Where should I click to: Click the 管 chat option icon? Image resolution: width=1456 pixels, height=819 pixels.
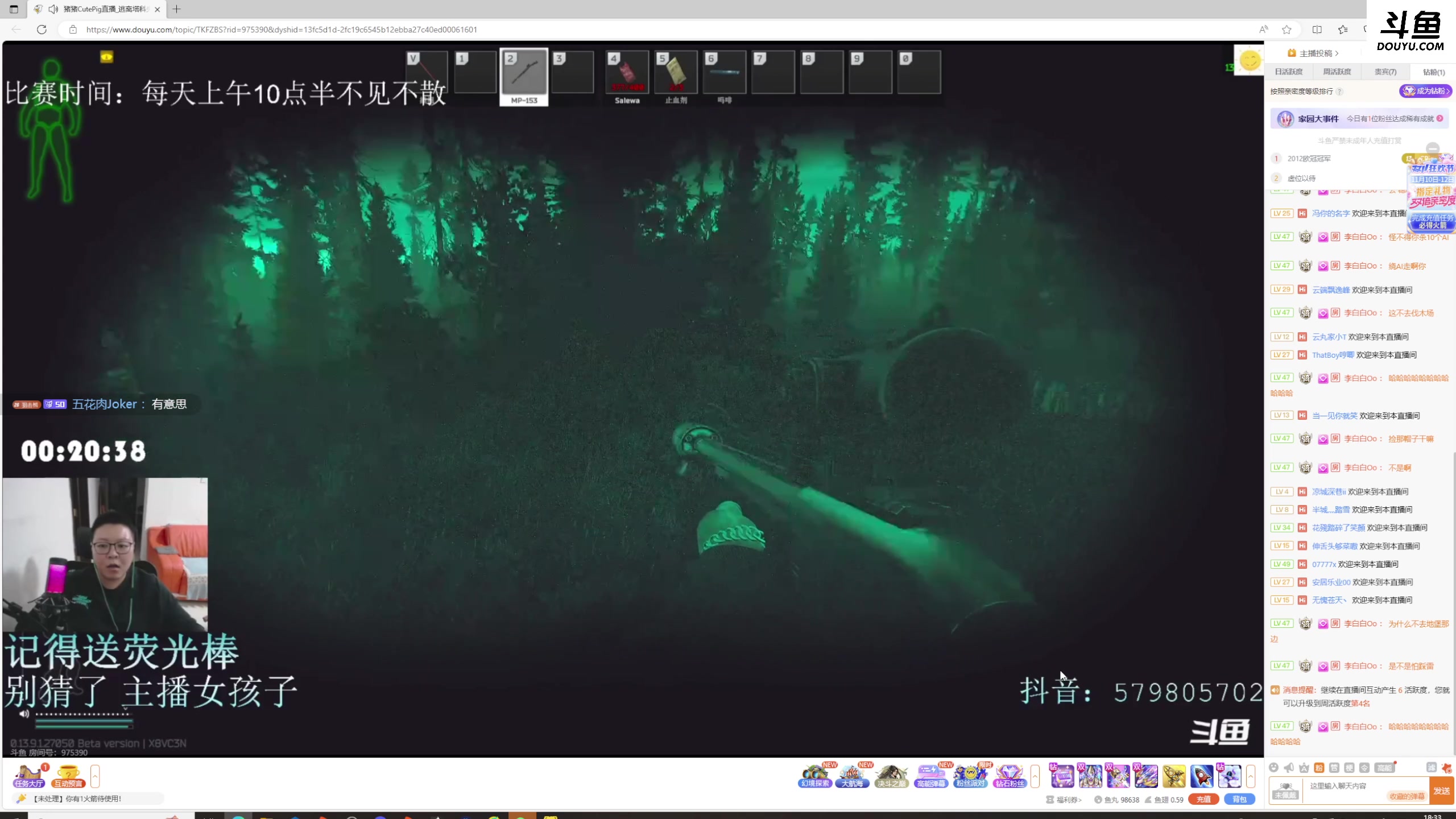click(x=1334, y=767)
